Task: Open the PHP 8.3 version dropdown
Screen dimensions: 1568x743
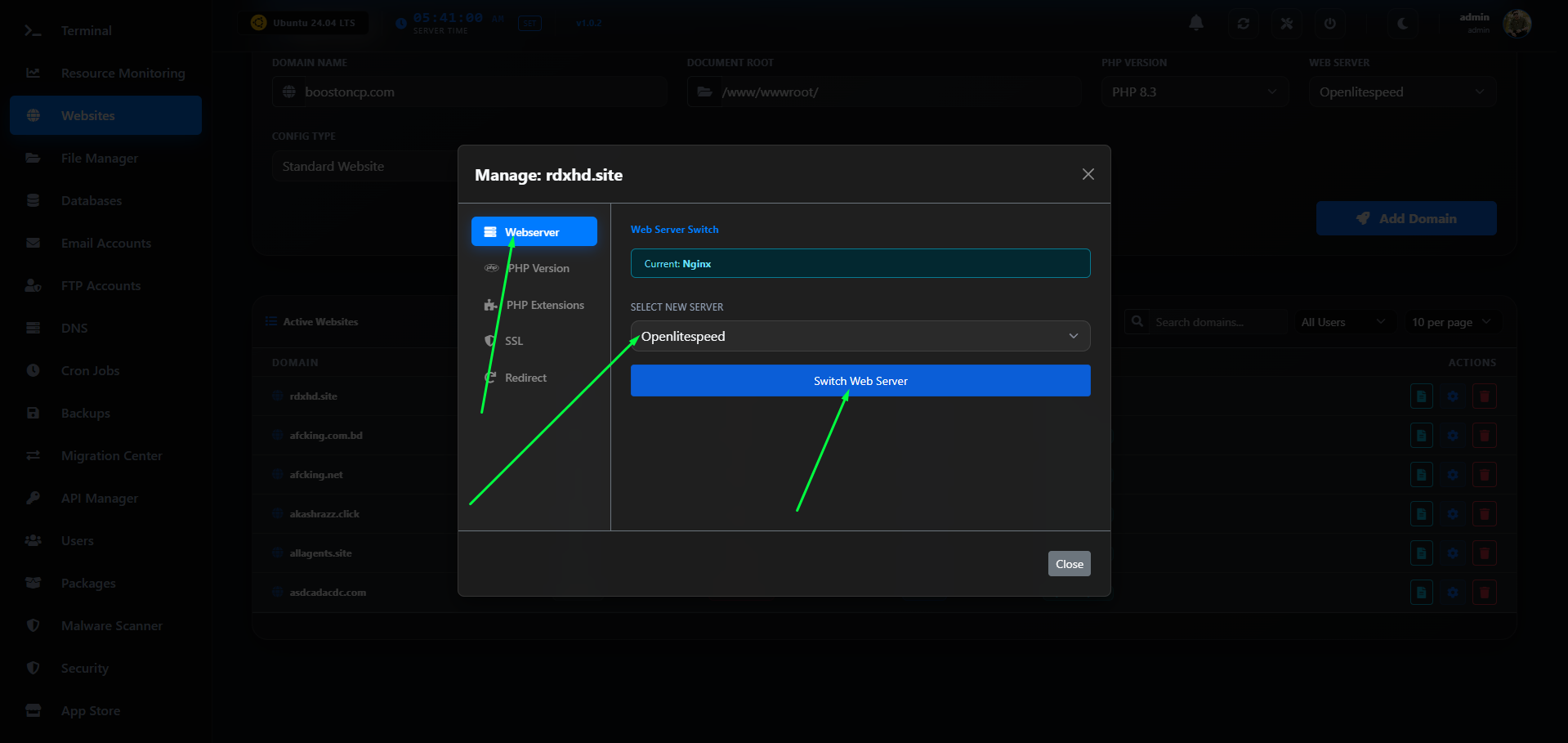Action: (1194, 92)
